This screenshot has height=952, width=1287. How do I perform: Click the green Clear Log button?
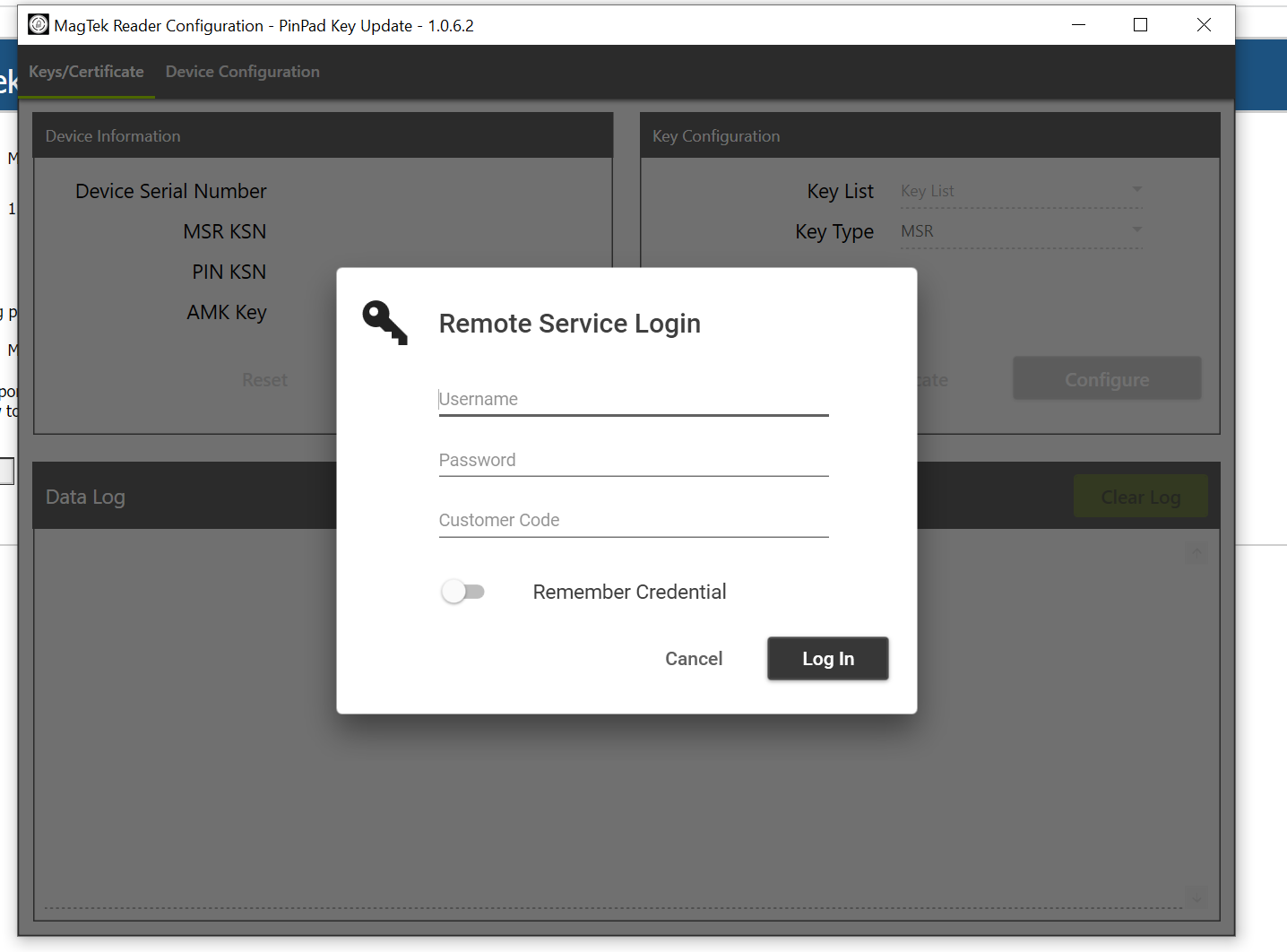click(1140, 497)
